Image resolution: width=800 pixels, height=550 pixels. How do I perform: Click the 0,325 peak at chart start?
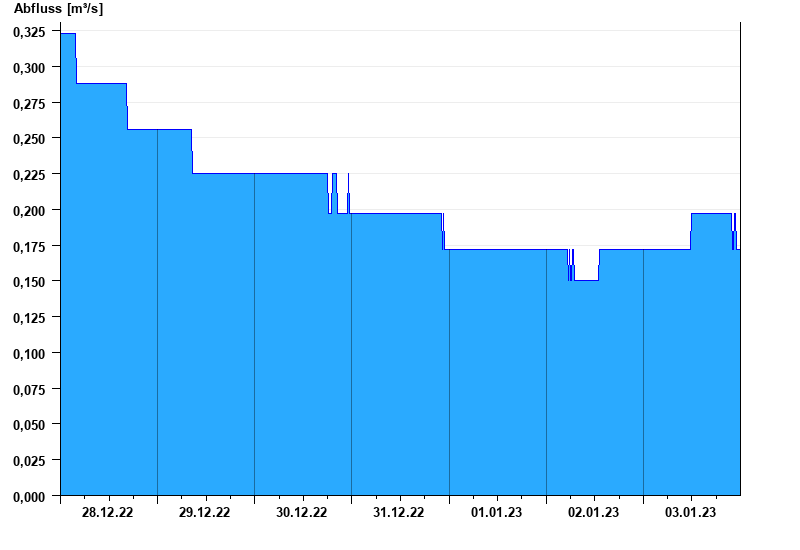point(68,34)
